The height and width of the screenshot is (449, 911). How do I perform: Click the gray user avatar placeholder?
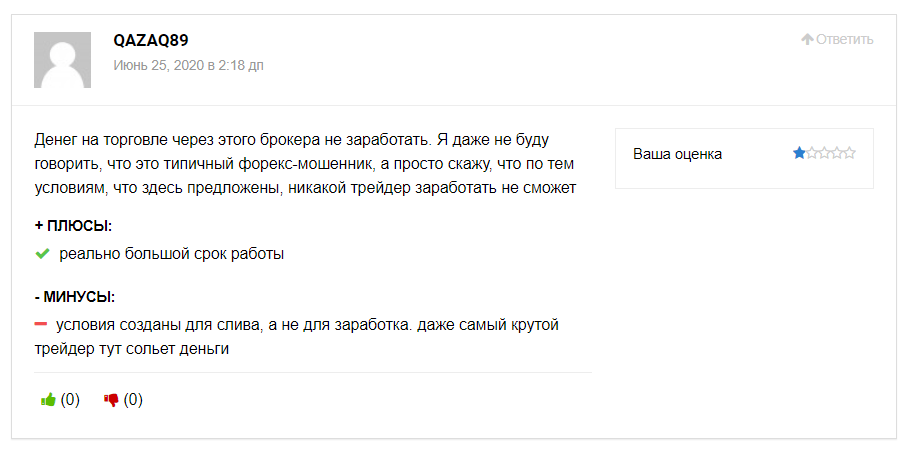click(69, 59)
